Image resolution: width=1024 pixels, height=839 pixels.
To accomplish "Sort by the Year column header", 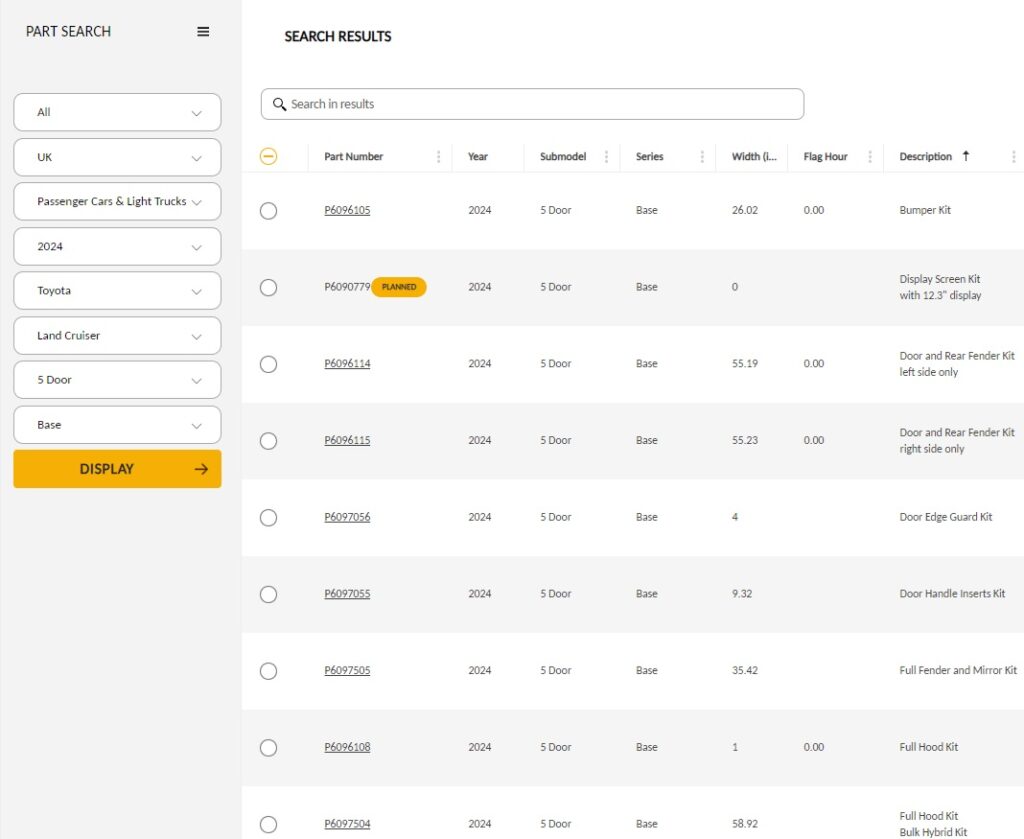I will point(478,157).
